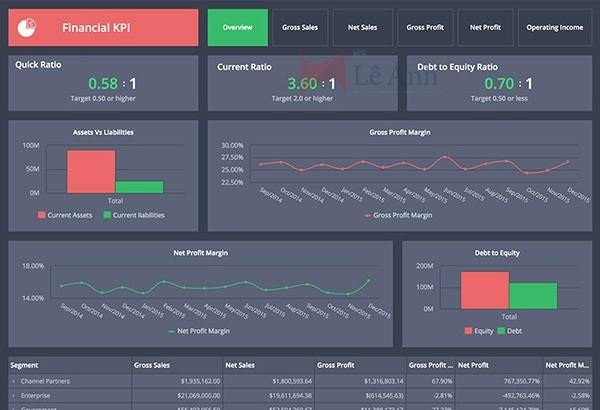Click the Current liabilities legend marker

click(105, 215)
